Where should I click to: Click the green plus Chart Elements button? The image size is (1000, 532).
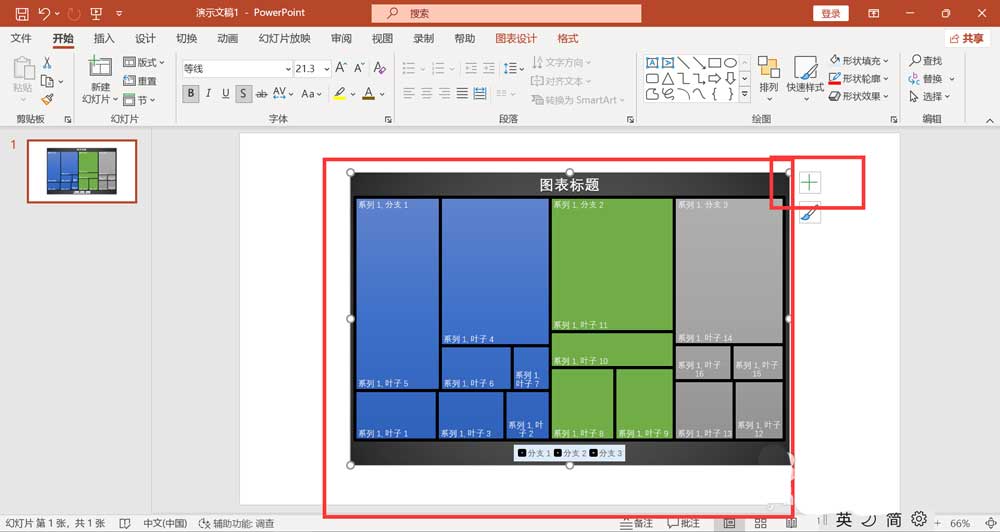[809, 183]
